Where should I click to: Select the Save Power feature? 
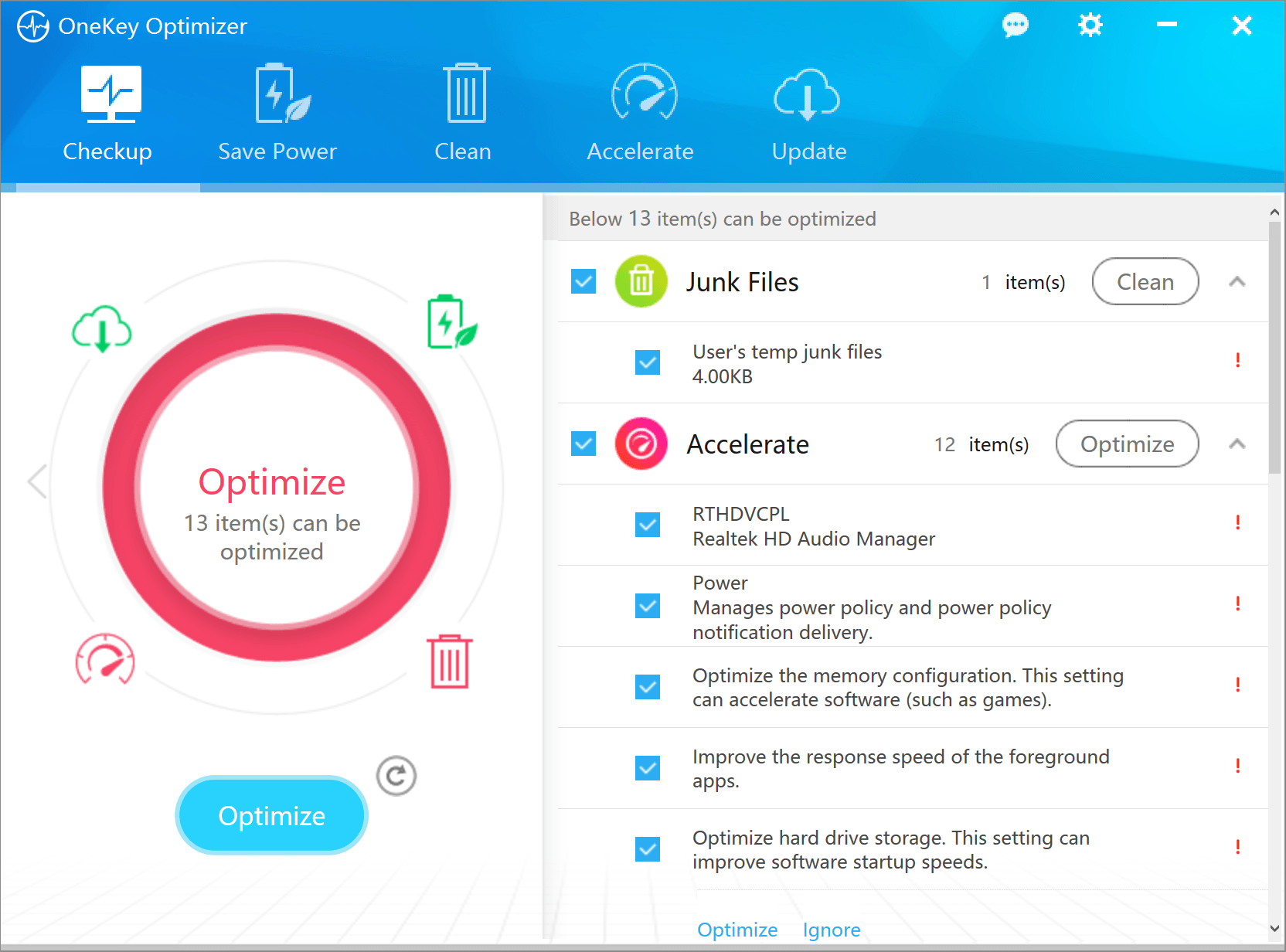point(277,116)
